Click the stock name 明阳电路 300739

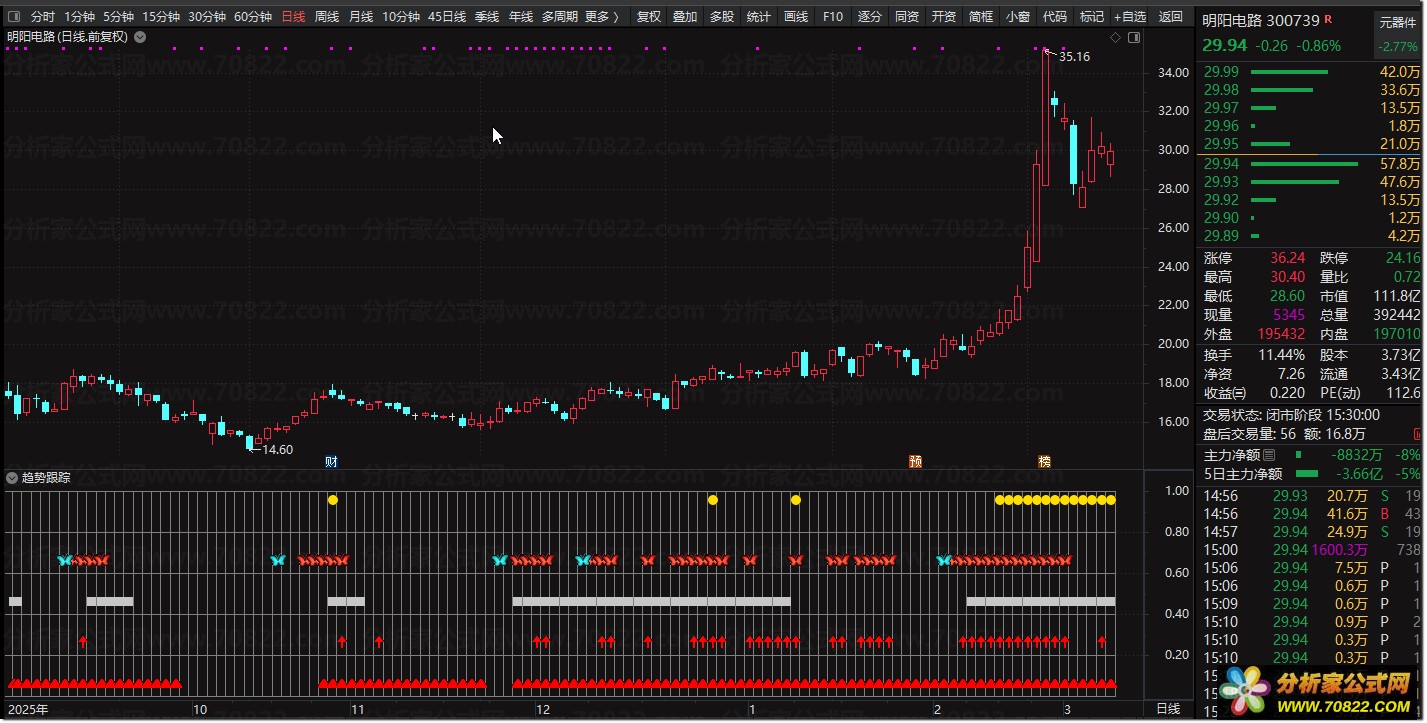click(x=1260, y=19)
